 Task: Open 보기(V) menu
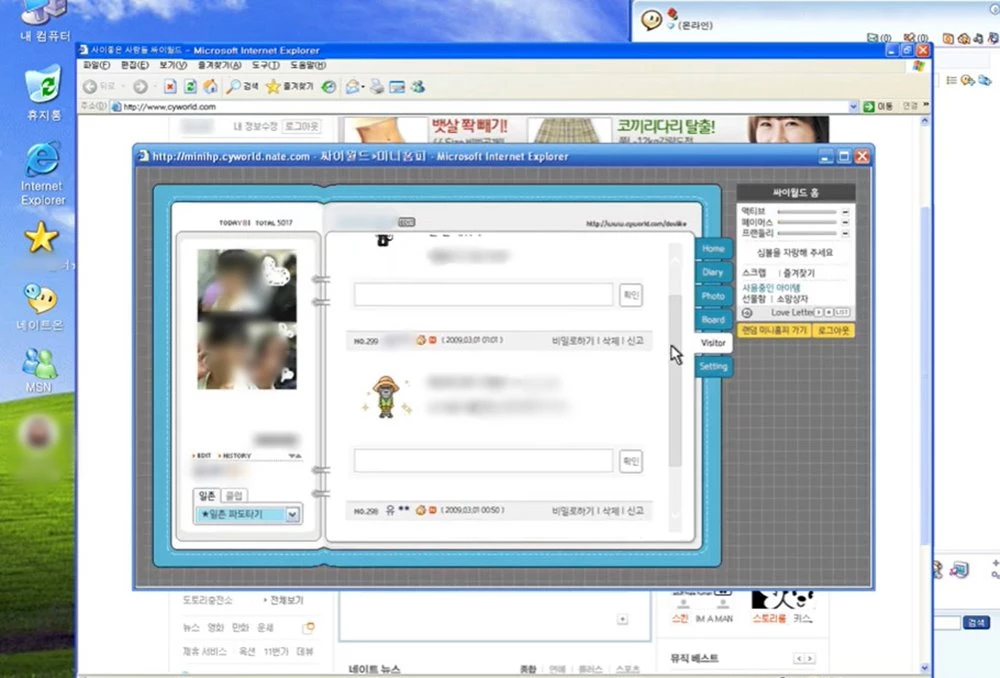173,65
